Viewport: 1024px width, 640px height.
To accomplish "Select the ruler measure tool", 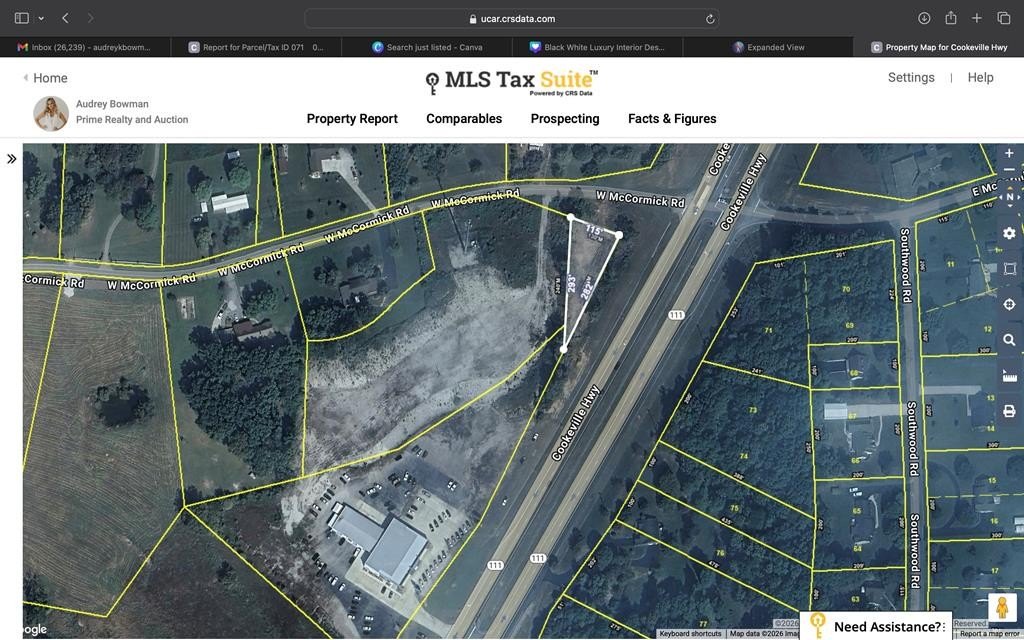I will click(1009, 376).
